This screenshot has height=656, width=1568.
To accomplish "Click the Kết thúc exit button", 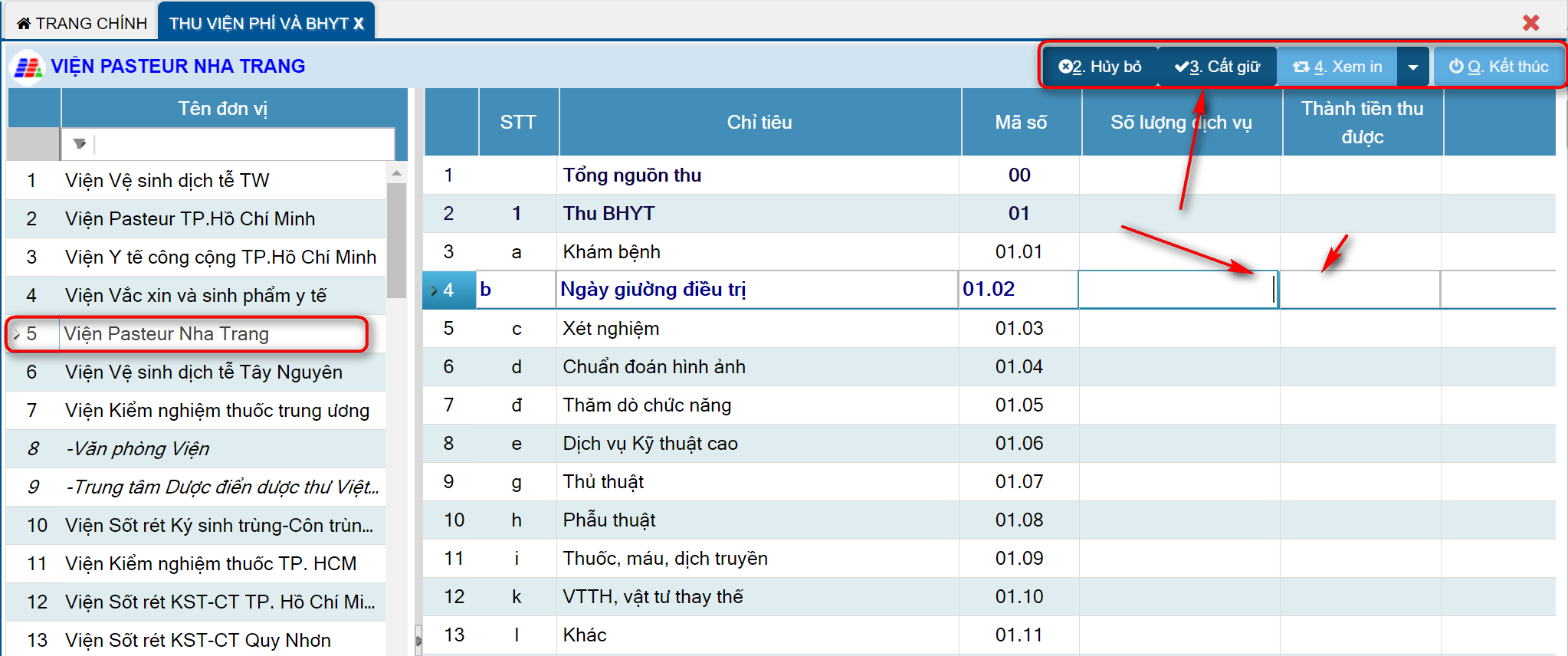I will (x=1498, y=67).
